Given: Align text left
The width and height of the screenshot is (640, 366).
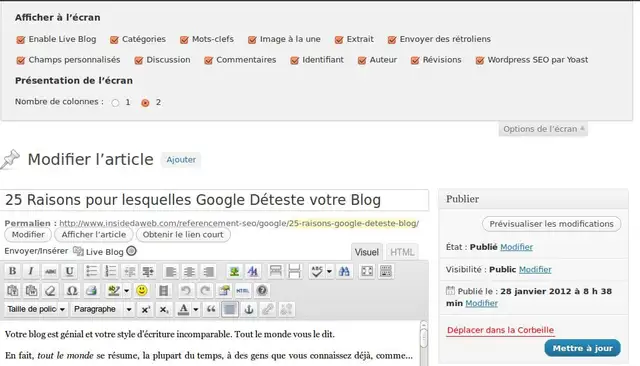Looking at the screenshot, I should pyautogui.click(x=171, y=271).
